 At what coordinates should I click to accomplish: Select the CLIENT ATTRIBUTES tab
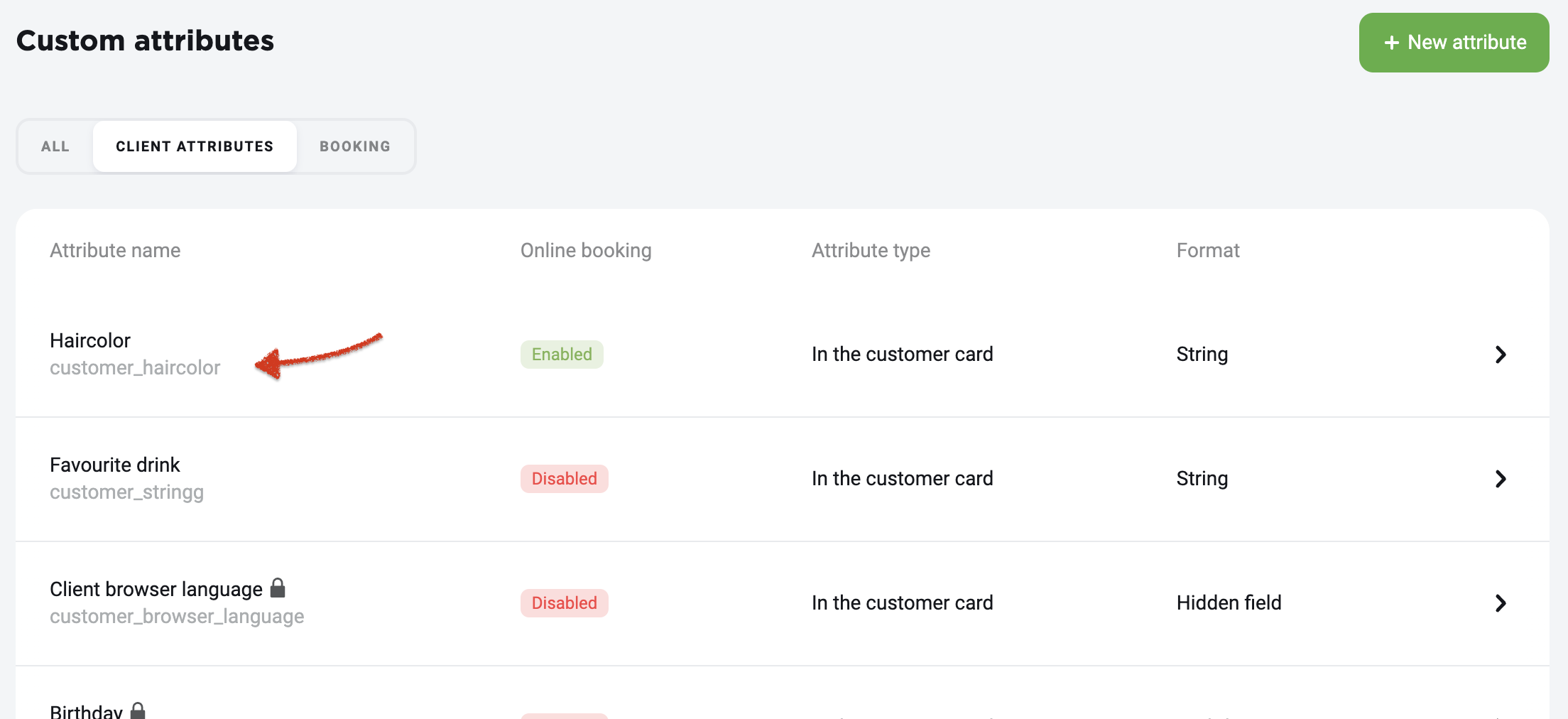pos(195,146)
